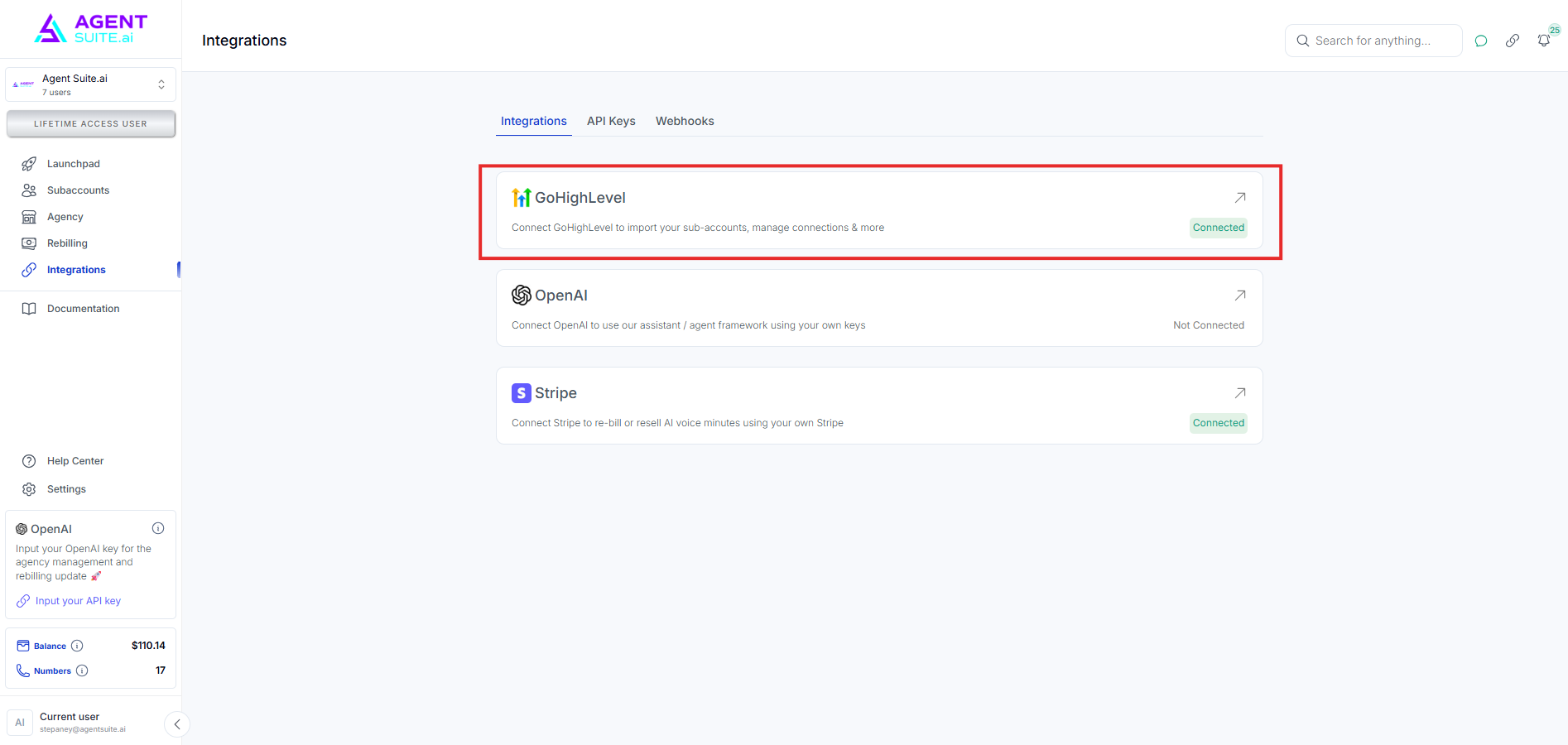Open Launchpad from the sidebar
Viewport: 1568px width, 745px height.
73,164
